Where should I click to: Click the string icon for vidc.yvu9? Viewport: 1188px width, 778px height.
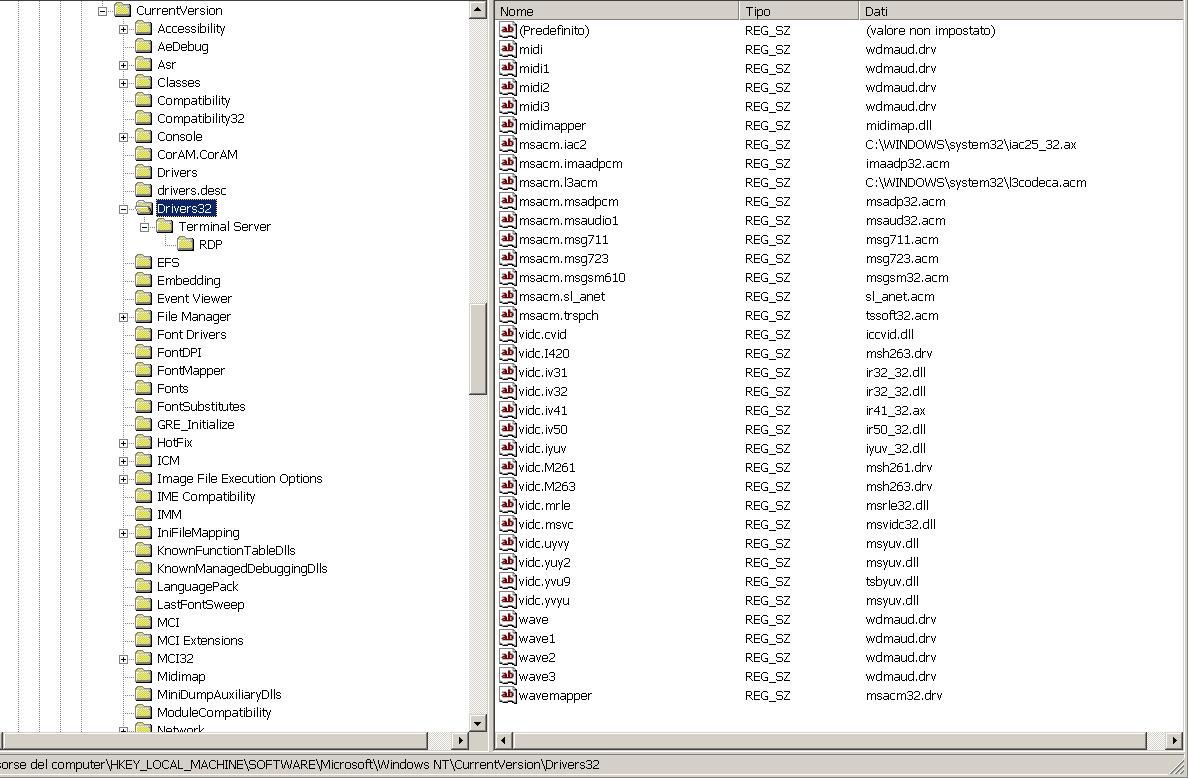[x=508, y=581]
